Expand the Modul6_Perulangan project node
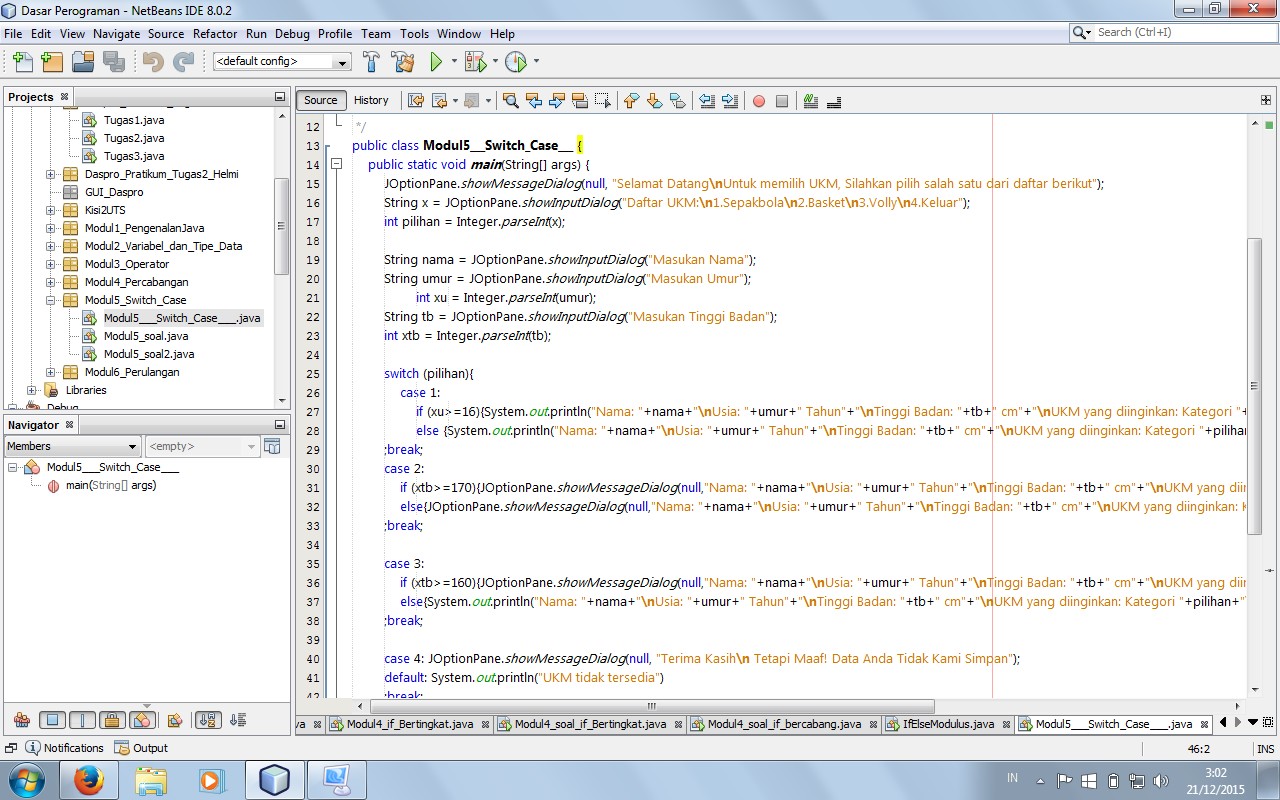Screen dimensions: 1280x800 51,372
